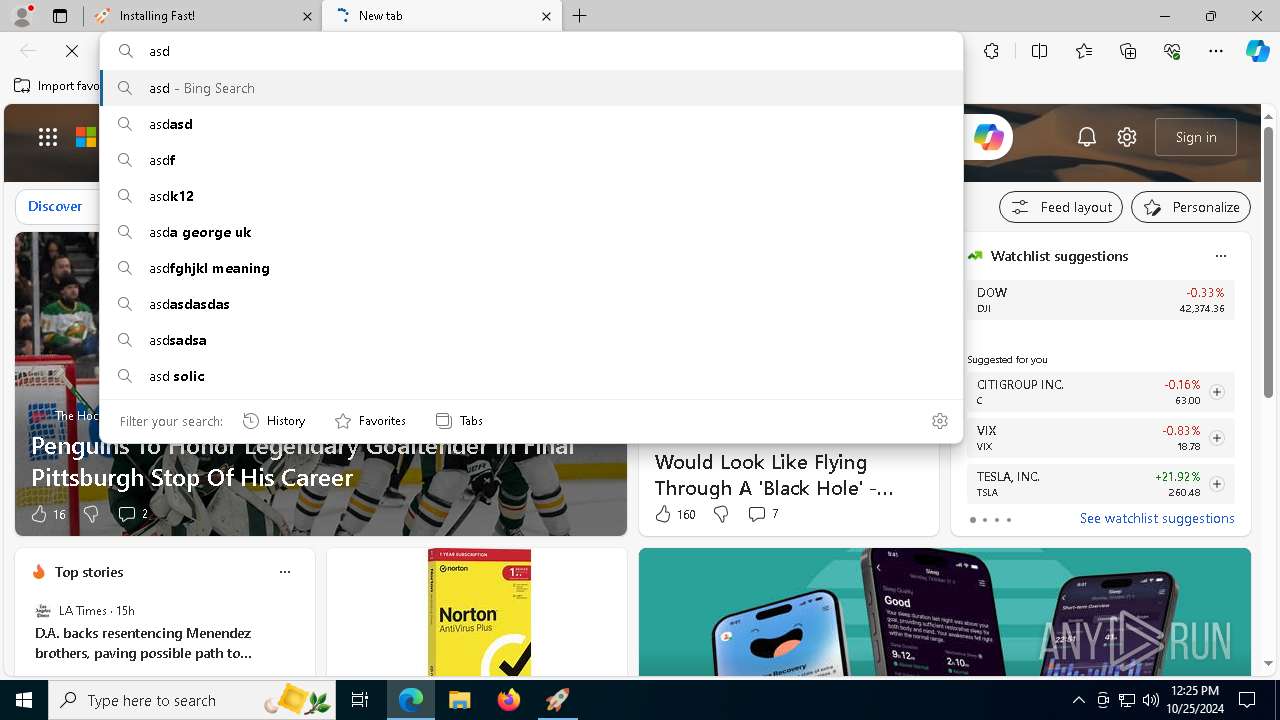Open the taskbar clock showing 12:25 PM

point(1194,700)
